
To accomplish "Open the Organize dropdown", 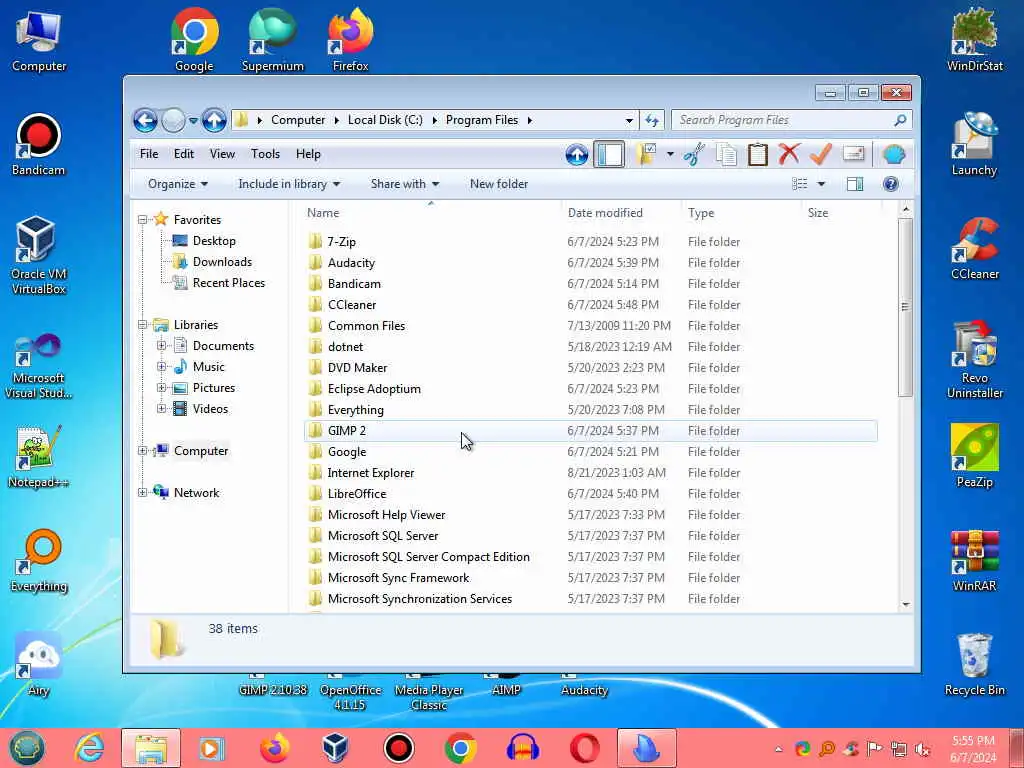I will pyautogui.click(x=178, y=184).
